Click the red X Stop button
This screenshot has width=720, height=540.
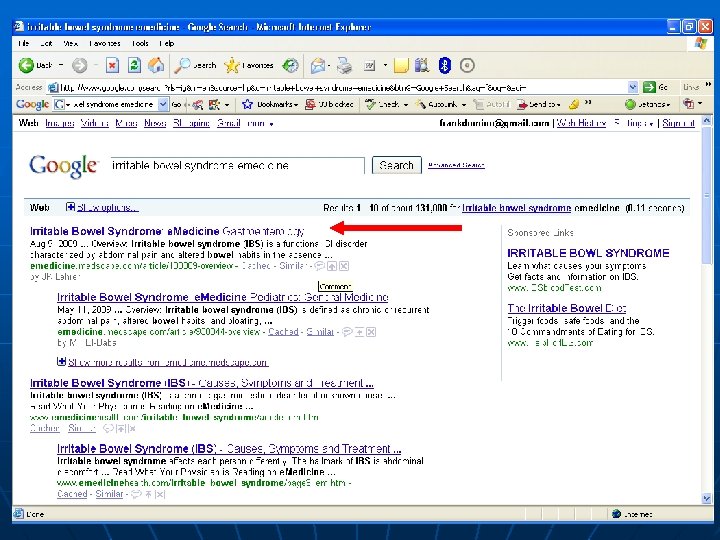tap(112, 66)
